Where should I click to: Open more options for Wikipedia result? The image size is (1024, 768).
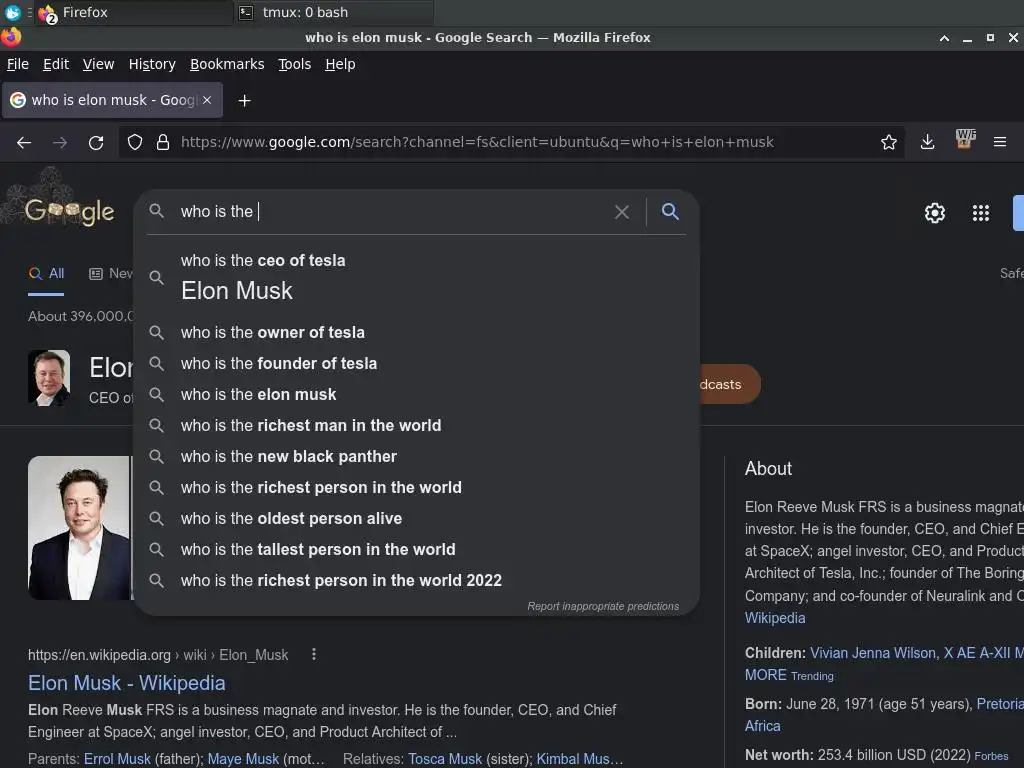coord(314,654)
